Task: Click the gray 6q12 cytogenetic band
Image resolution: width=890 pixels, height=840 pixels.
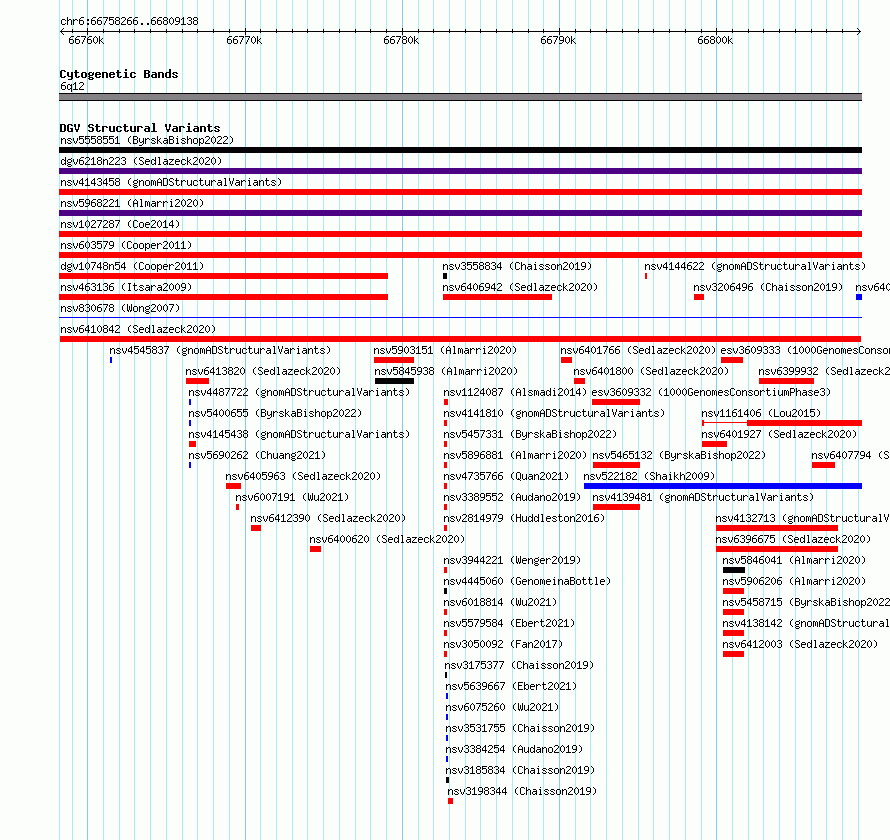Action: 460,97
